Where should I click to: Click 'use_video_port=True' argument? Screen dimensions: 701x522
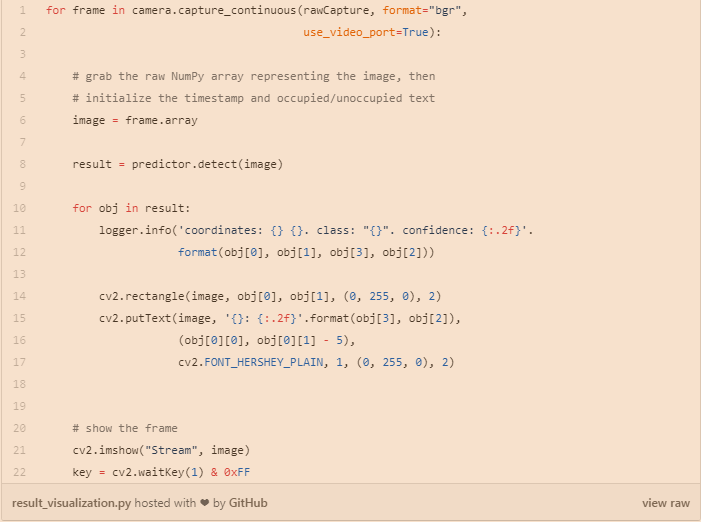click(366, 33)
